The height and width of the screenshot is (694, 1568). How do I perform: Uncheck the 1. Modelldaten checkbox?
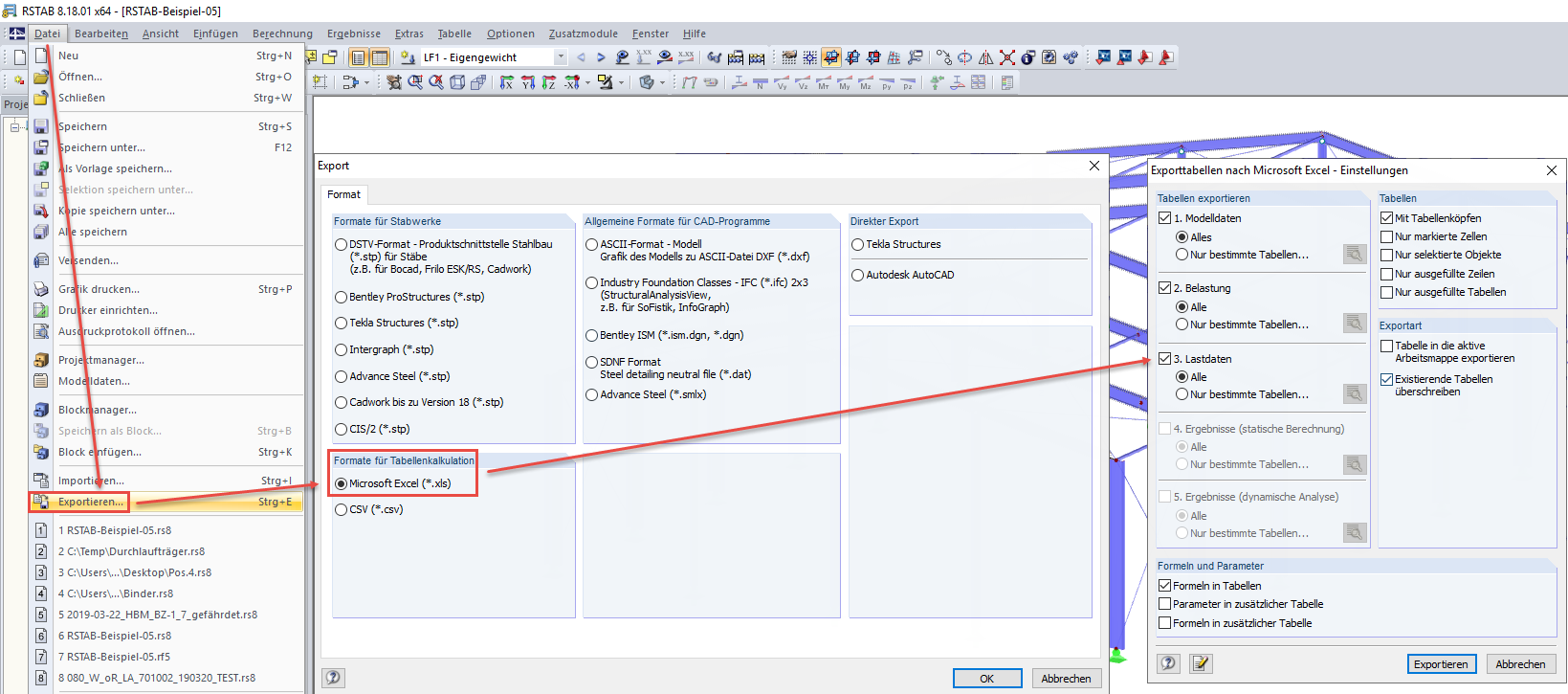pyautogui.click(x=1164, y=218)
